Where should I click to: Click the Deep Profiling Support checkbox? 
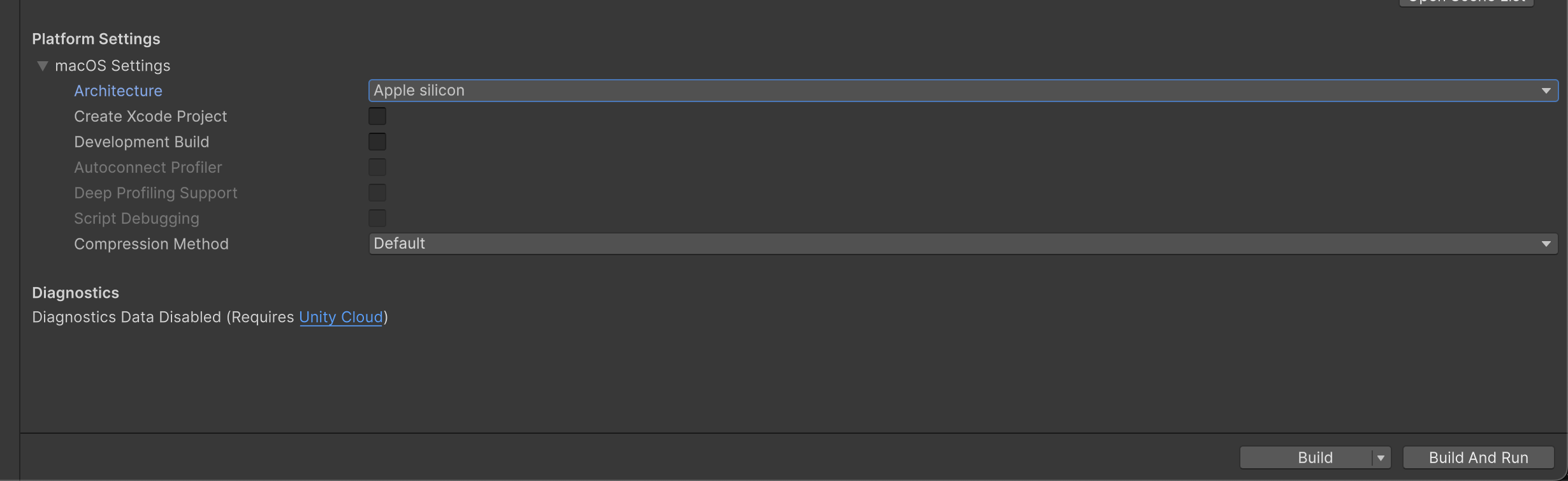point(377,193)
